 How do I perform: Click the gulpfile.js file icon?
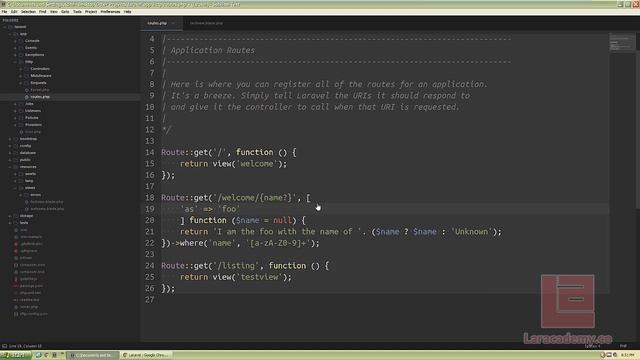click(16, 279)
